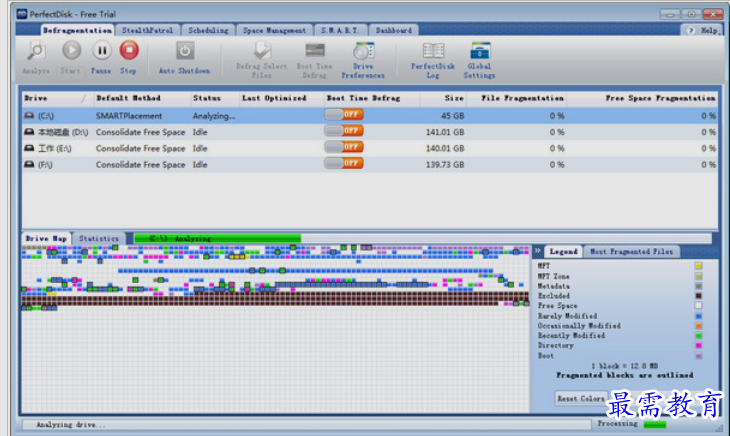Toggle Boot Time Defrag for C:\ drive
Screen dimensions: 730x436
[344, 114]
